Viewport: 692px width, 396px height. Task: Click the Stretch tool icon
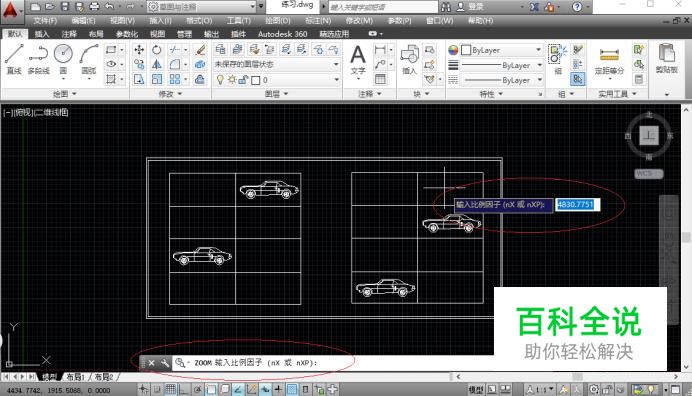[x=139, y=79]
